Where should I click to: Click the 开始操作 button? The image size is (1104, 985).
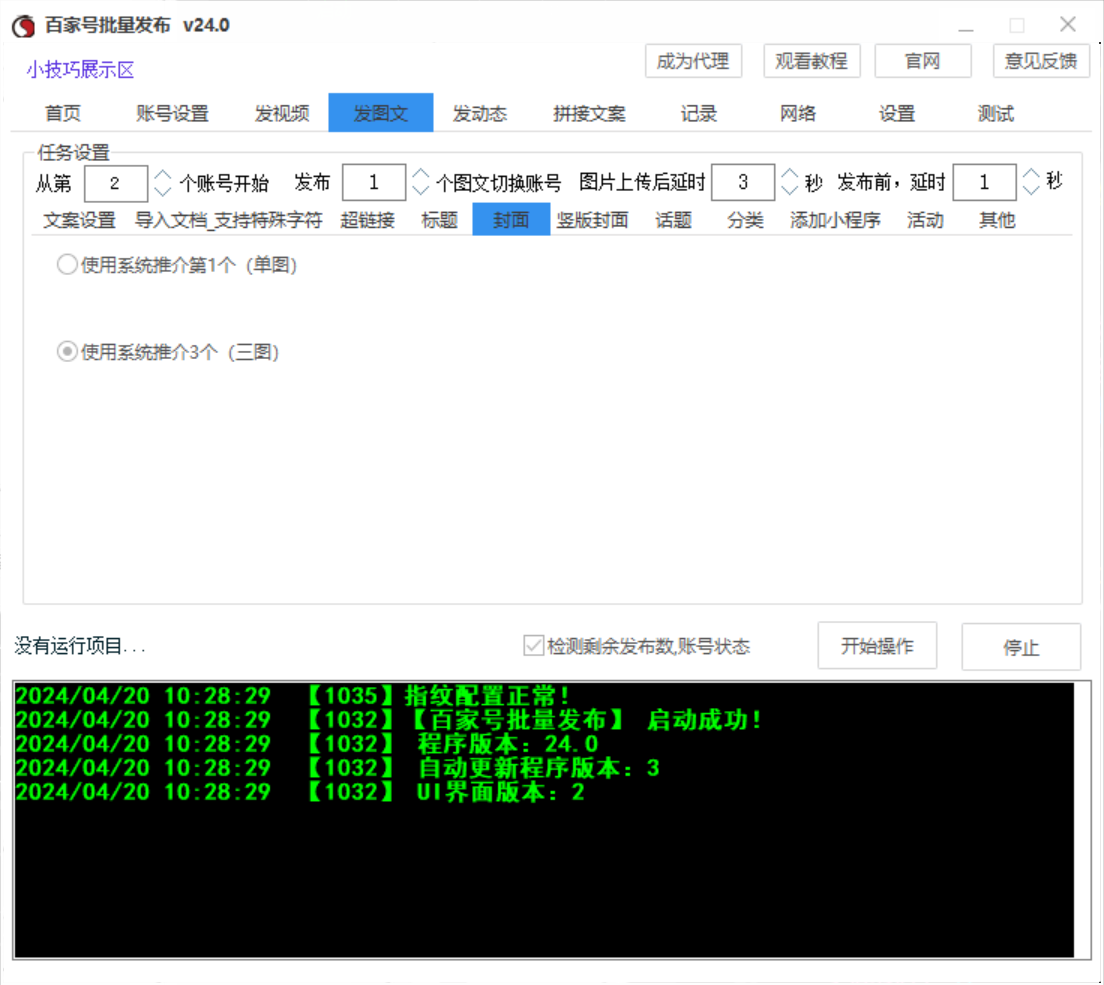pos(877,646)
